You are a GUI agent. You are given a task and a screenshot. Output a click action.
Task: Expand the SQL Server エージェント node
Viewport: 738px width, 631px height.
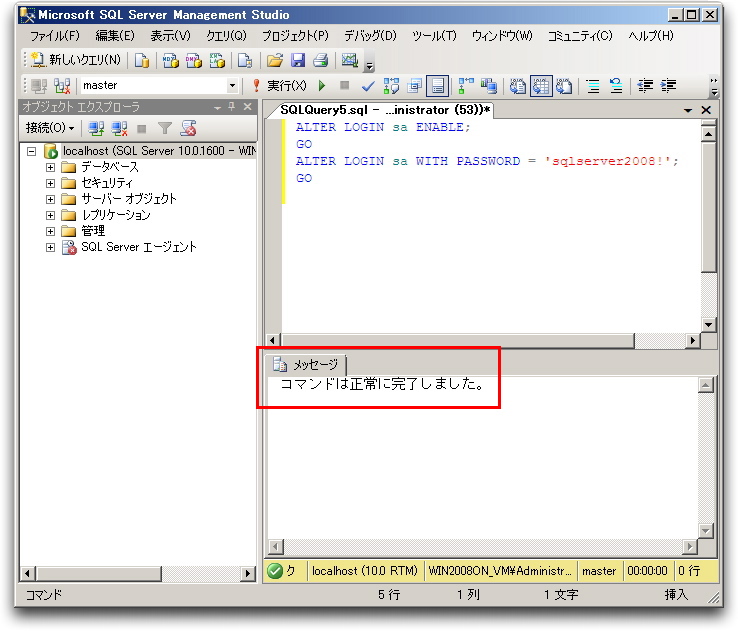(x=50, y=248)
